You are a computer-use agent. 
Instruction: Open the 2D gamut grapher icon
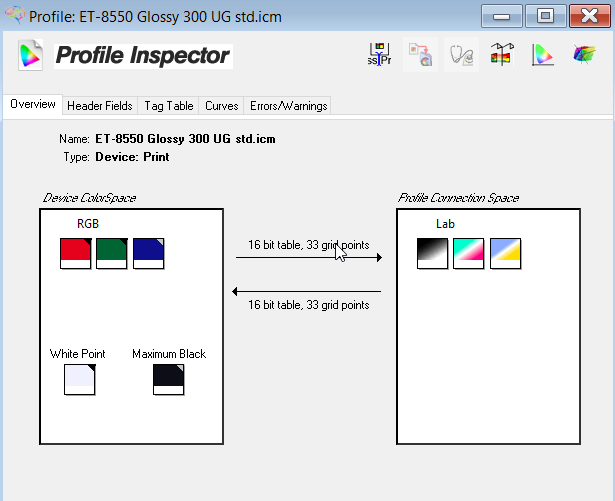(543, 55)
